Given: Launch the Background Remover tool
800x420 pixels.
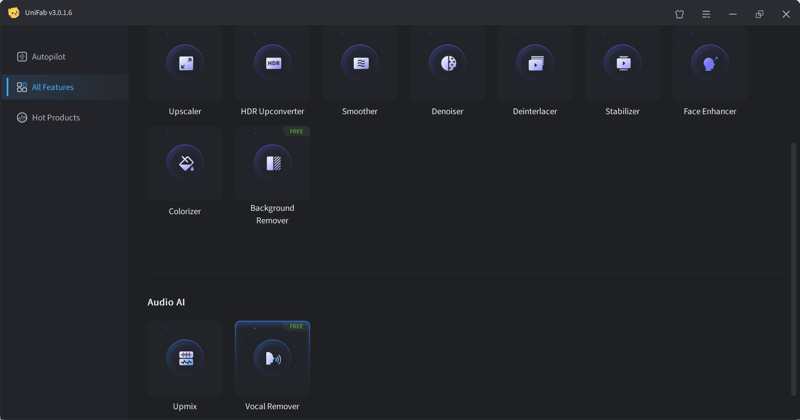Looking at the screenshot, I should (273, 163).
